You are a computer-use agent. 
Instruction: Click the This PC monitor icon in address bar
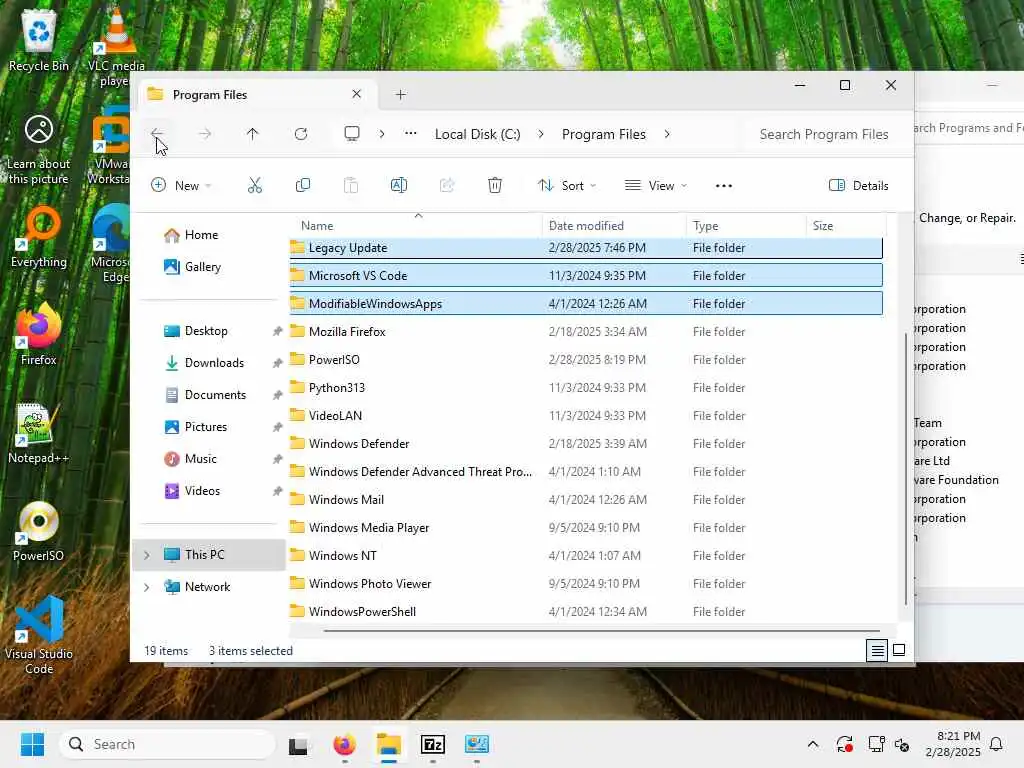coord(352,134)
